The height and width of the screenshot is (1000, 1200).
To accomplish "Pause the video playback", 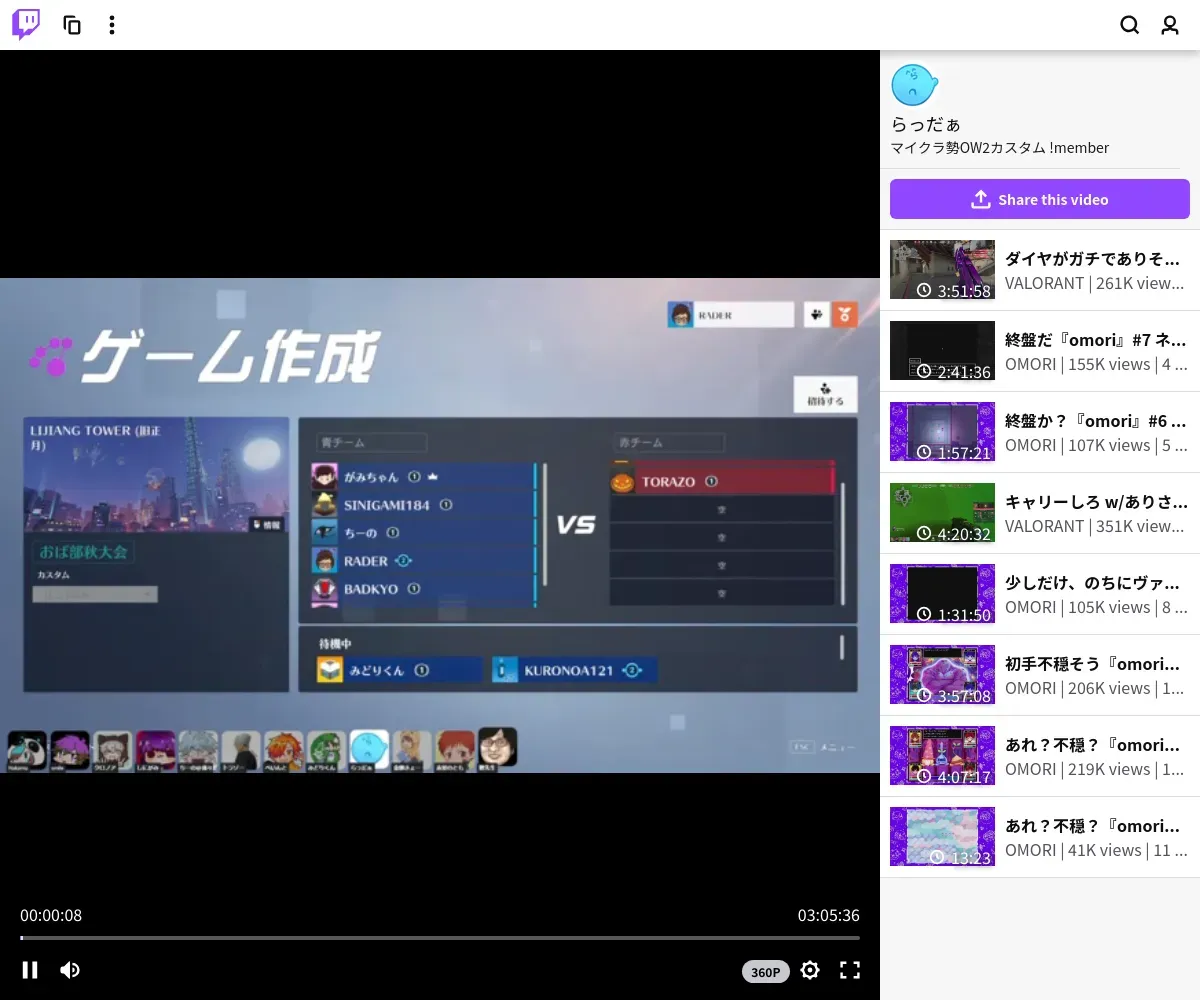I will 30,970.
